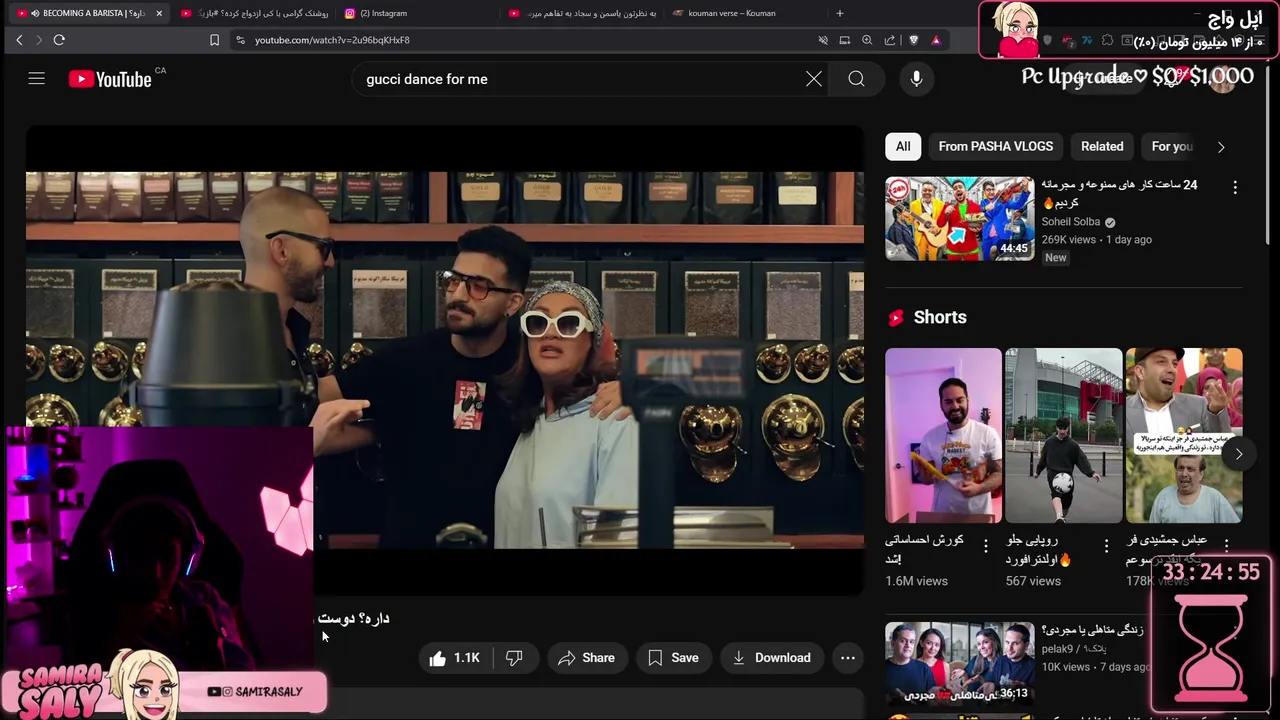Image resolution: width=1280 pixels, height=720 pixels.
Task: Click the Download button
Action: pyautogui.click(x=771, y=658)
